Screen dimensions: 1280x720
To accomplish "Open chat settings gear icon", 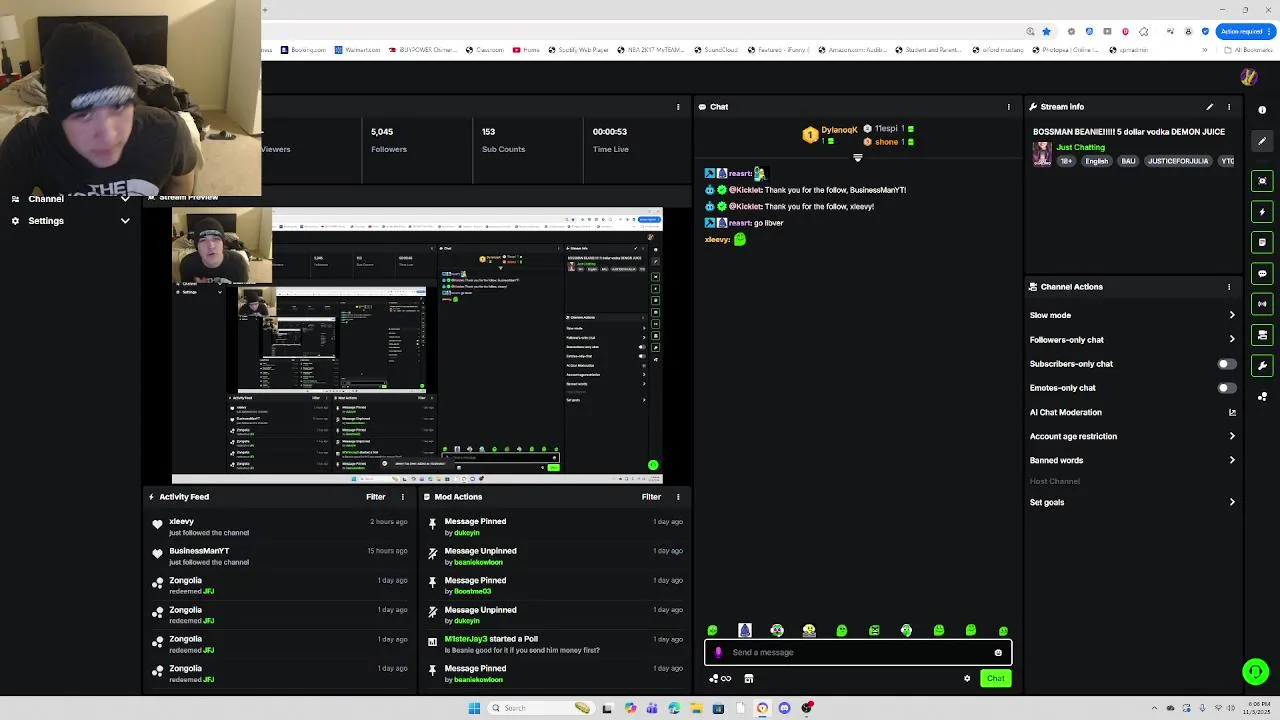I will [x=967, y=679].
